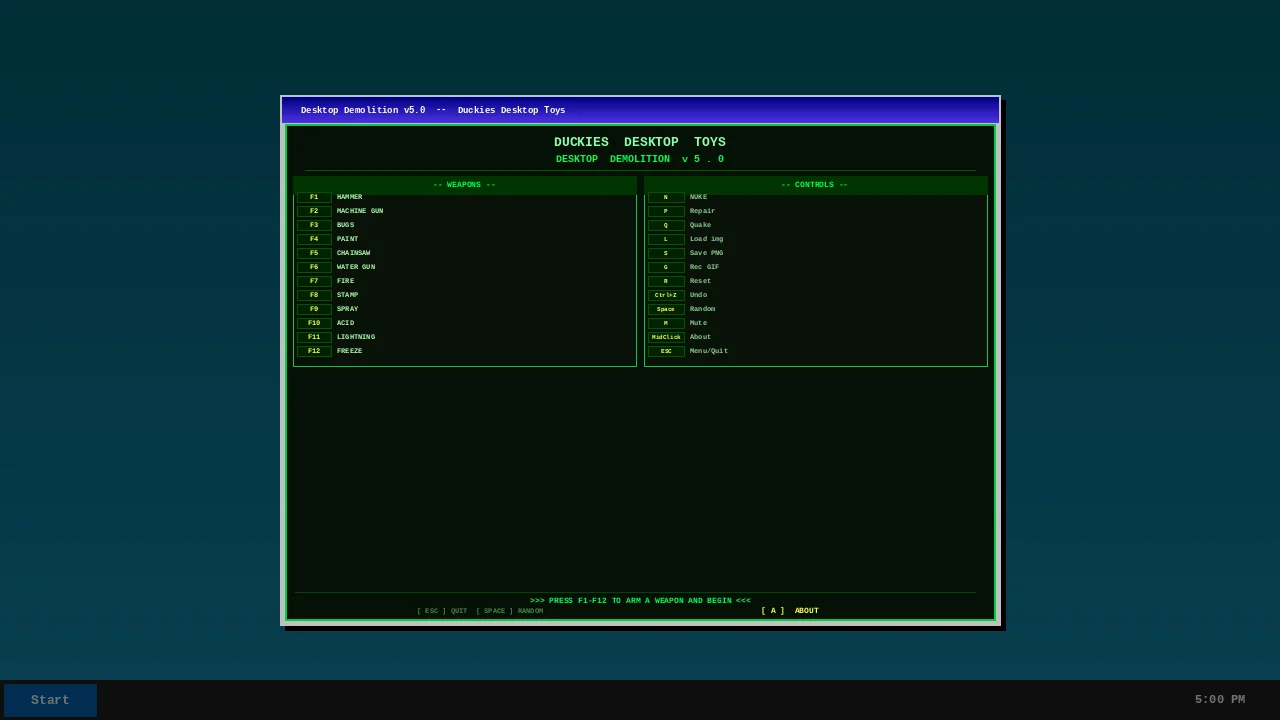Click the Menu/Quit control label

click(x=709, y=351)
